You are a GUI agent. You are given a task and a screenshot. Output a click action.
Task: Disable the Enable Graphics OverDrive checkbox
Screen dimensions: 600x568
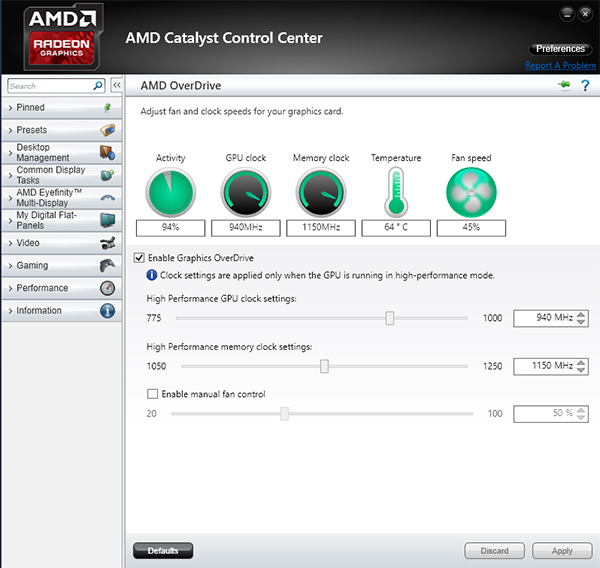pyautogui.click(x=139, y=258)
